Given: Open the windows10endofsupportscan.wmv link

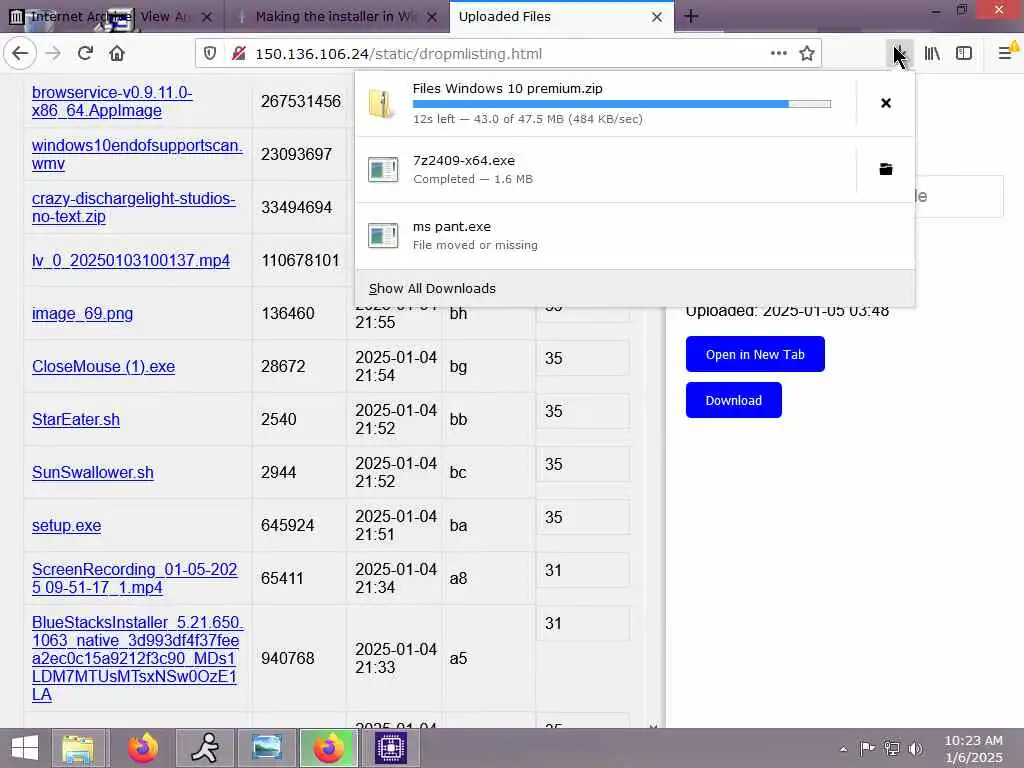Looking at the screenshot, I should click(x=136, y=154).
